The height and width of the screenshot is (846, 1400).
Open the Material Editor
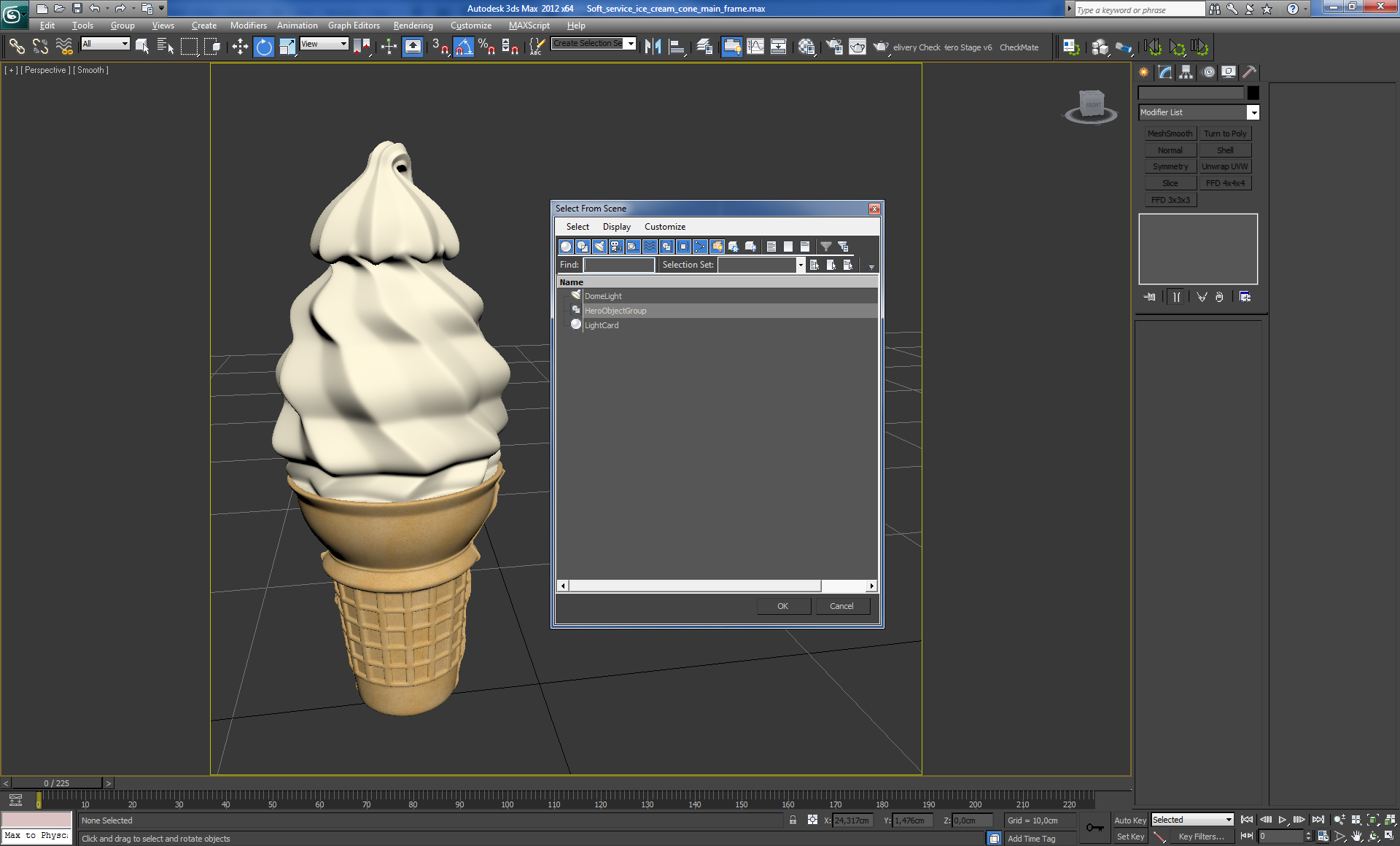(807, 47)
